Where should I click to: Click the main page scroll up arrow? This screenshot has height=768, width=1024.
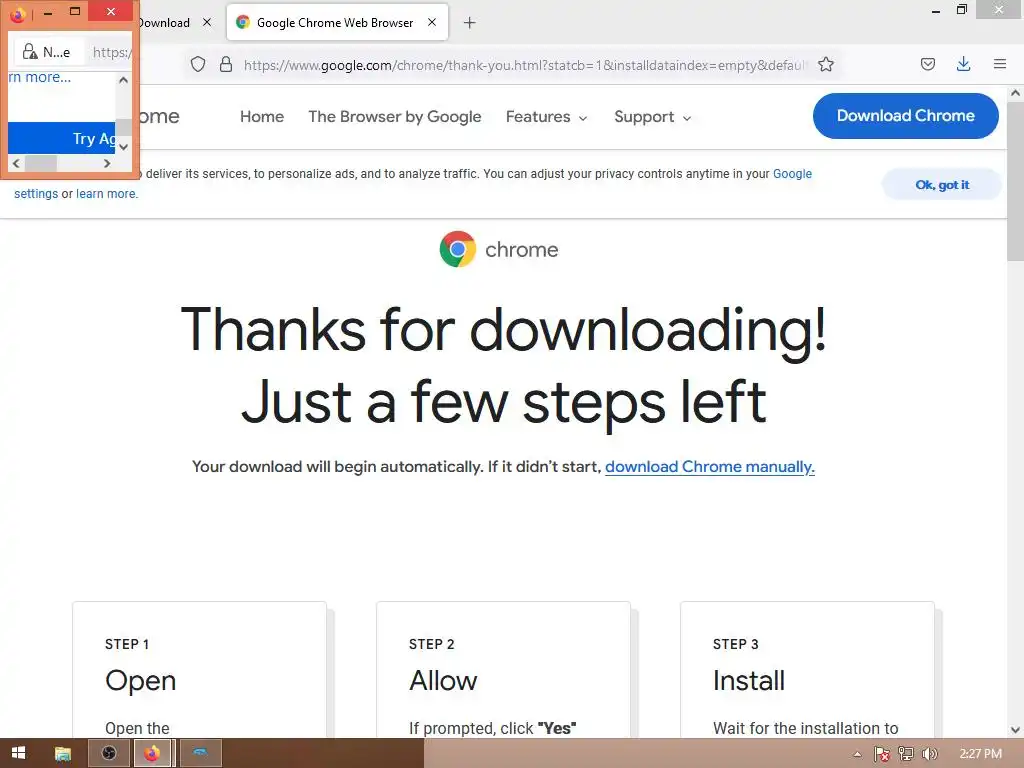(x=1015, y=93)
